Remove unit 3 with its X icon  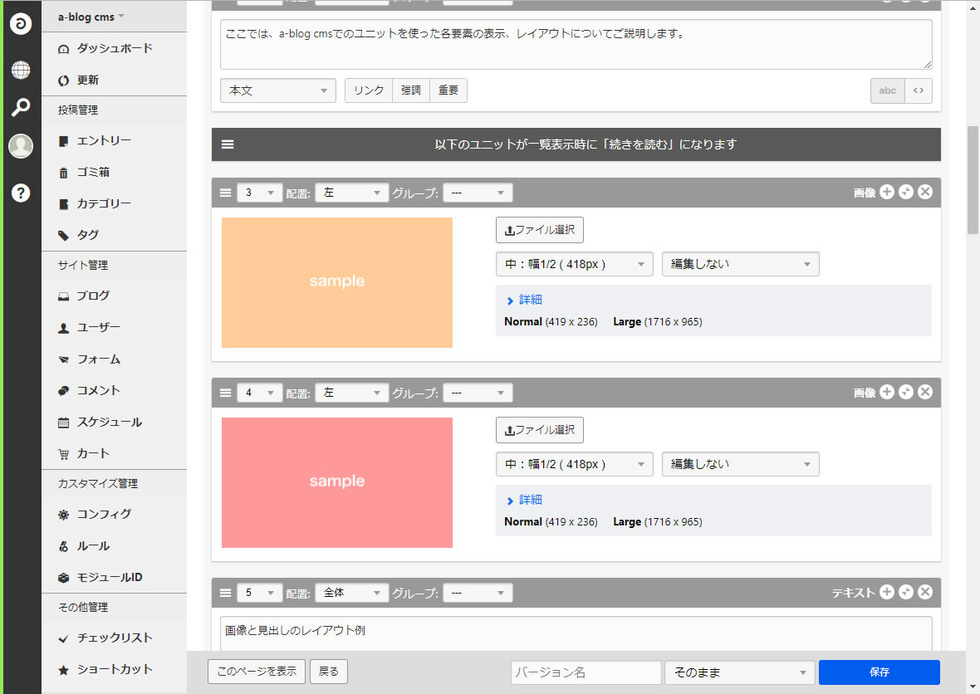tap(925, 192)
